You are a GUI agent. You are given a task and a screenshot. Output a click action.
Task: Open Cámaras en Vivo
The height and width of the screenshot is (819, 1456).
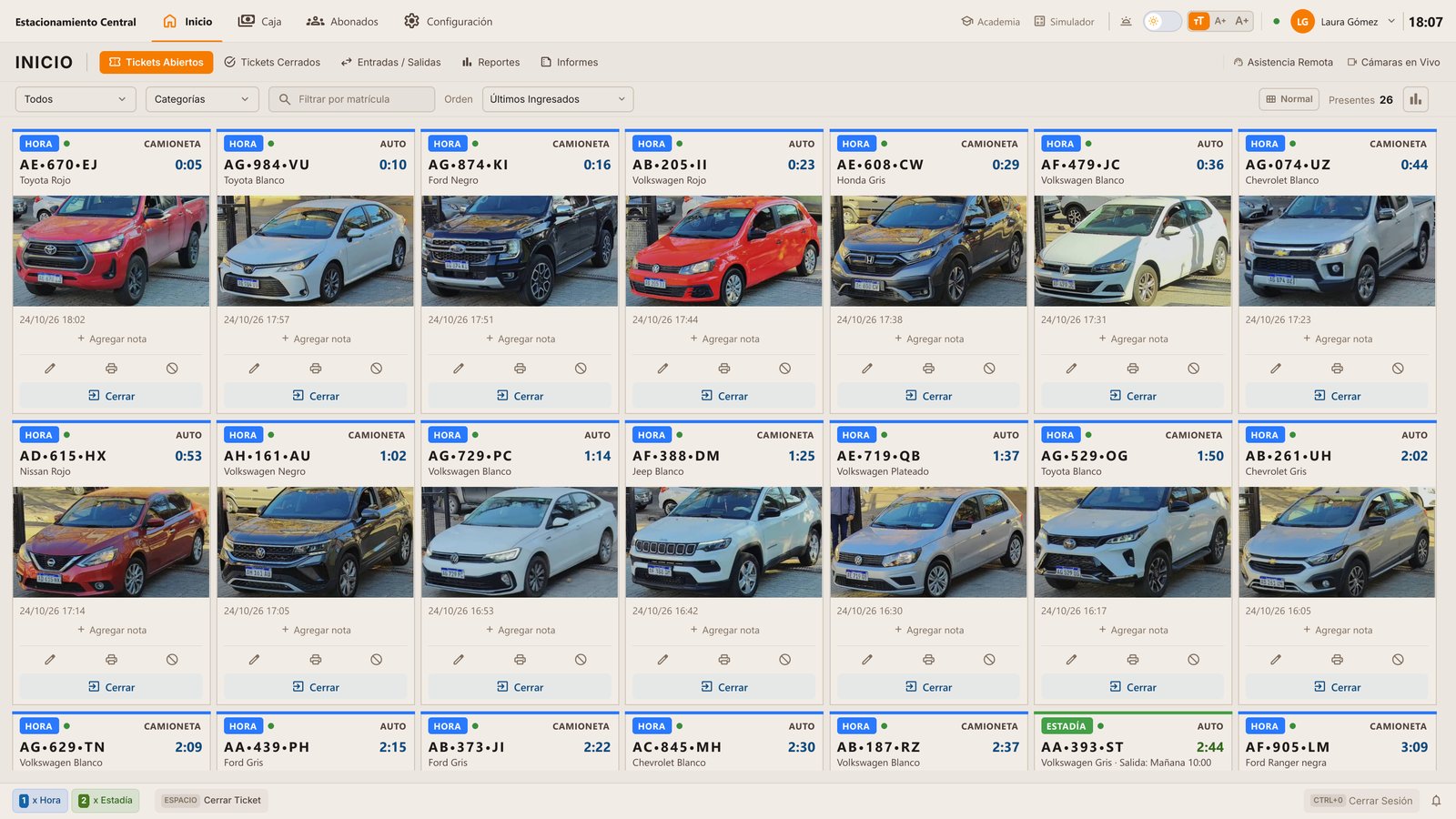(x=1393, y=63)
